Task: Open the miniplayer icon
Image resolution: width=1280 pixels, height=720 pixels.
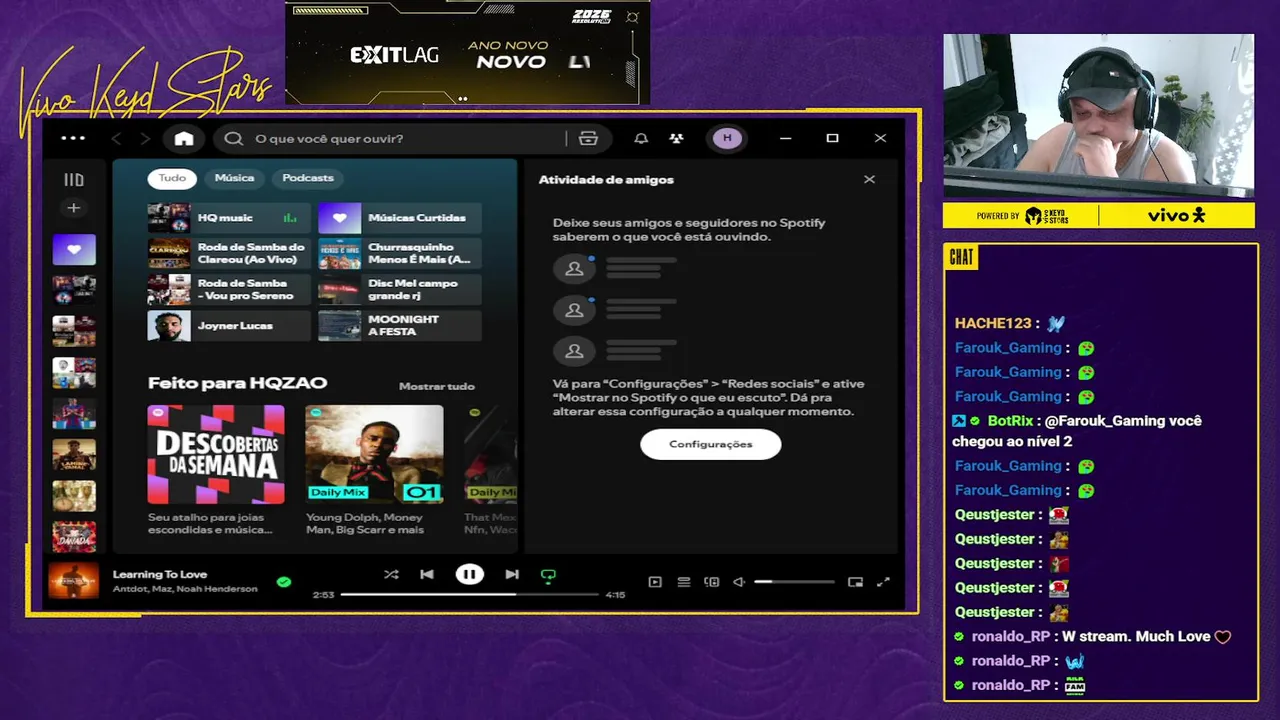Action: pos(855,582)
